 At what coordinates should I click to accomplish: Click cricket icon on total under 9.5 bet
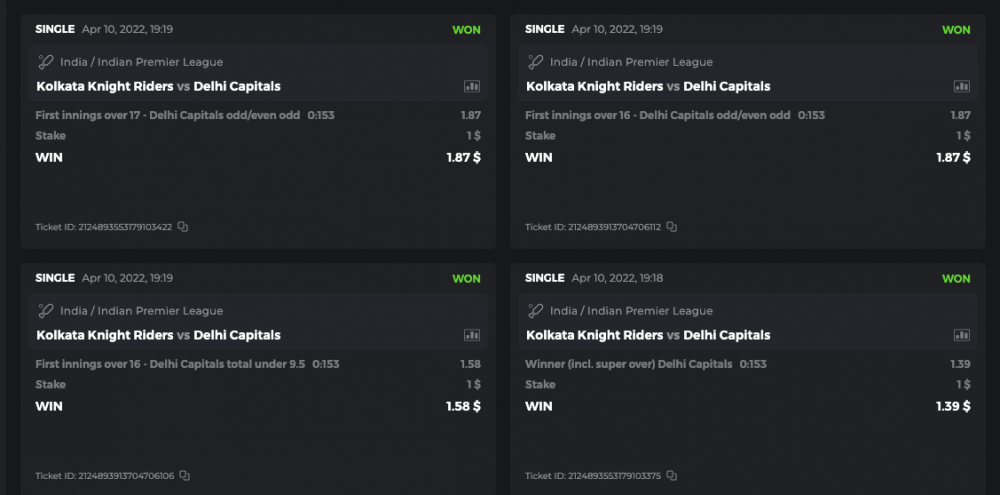tap(45, 311)
